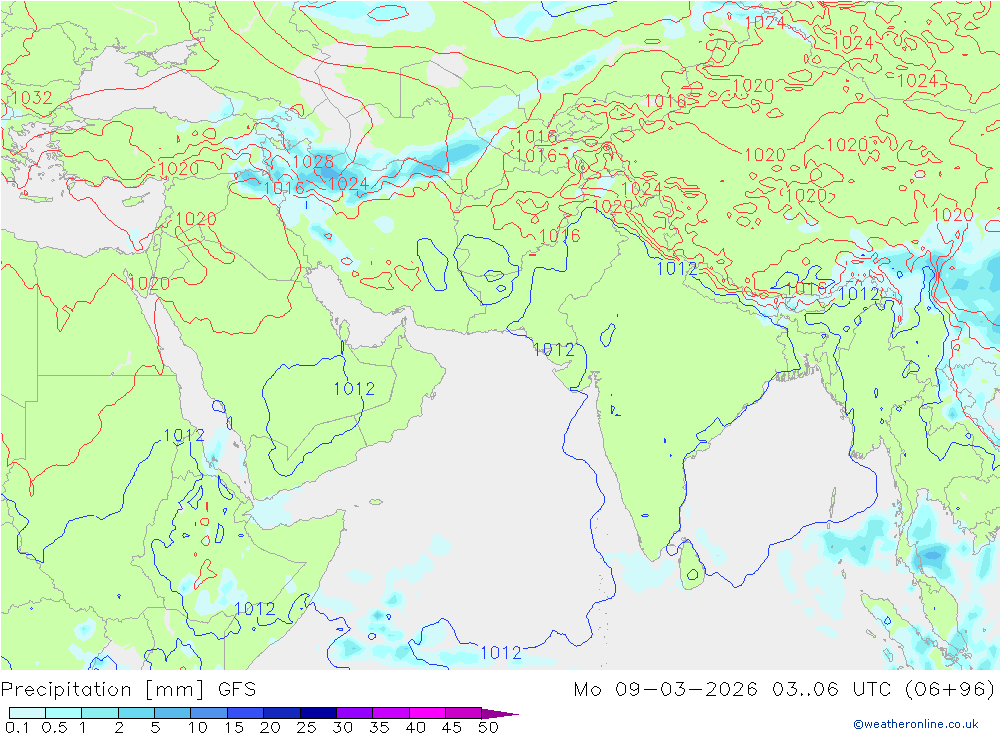Select the 25–30 mm dark navy swatch
1000x733 pixels.
pyautogui.click(x=318, y=713)
